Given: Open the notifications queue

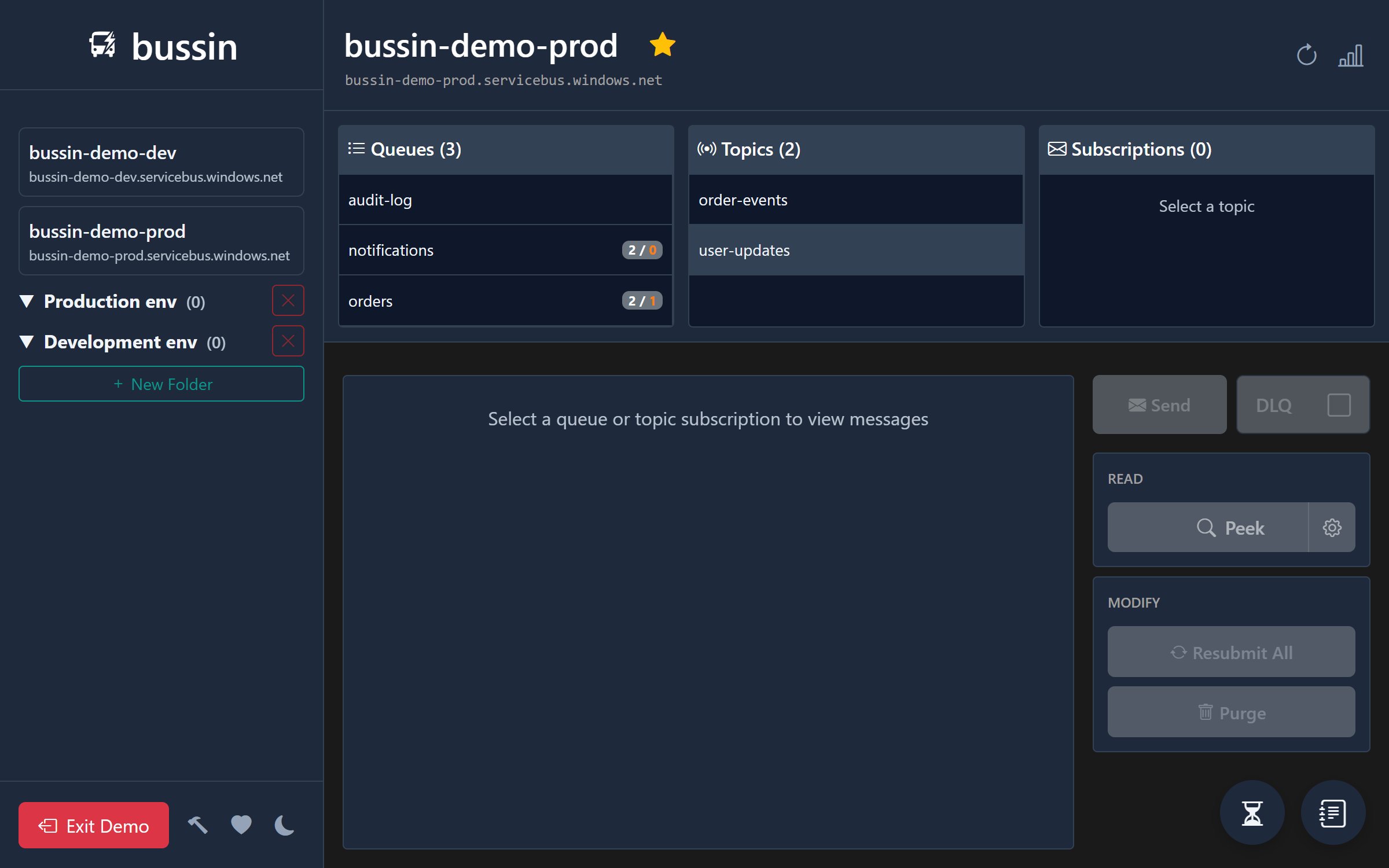Looking at the screenshot, I should coord(505,250).
